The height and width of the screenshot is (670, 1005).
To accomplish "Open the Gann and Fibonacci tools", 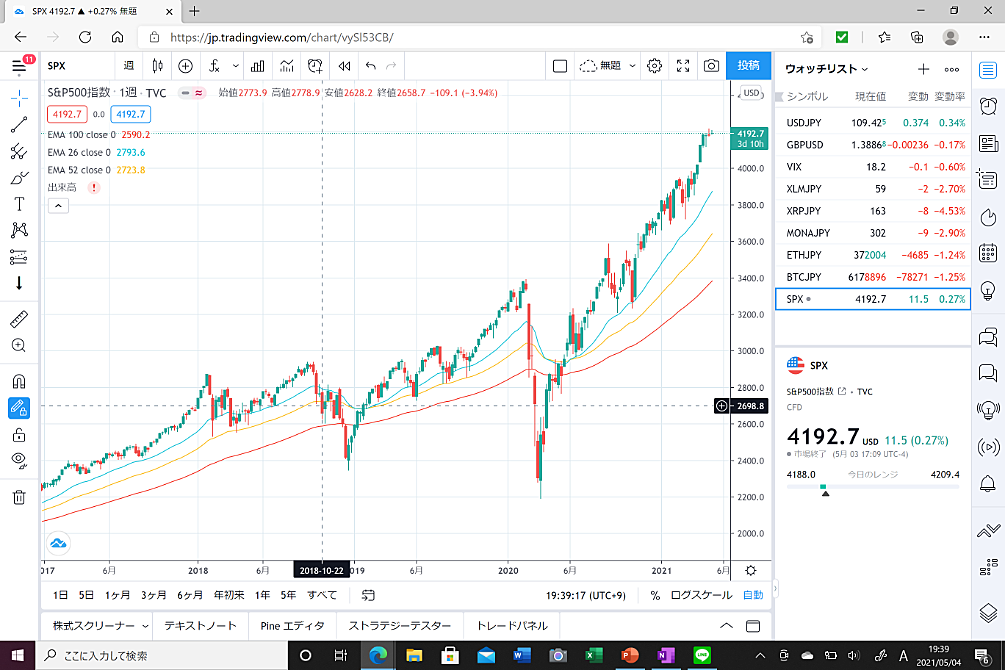I will pyautogui.click(x=19, y=151).
